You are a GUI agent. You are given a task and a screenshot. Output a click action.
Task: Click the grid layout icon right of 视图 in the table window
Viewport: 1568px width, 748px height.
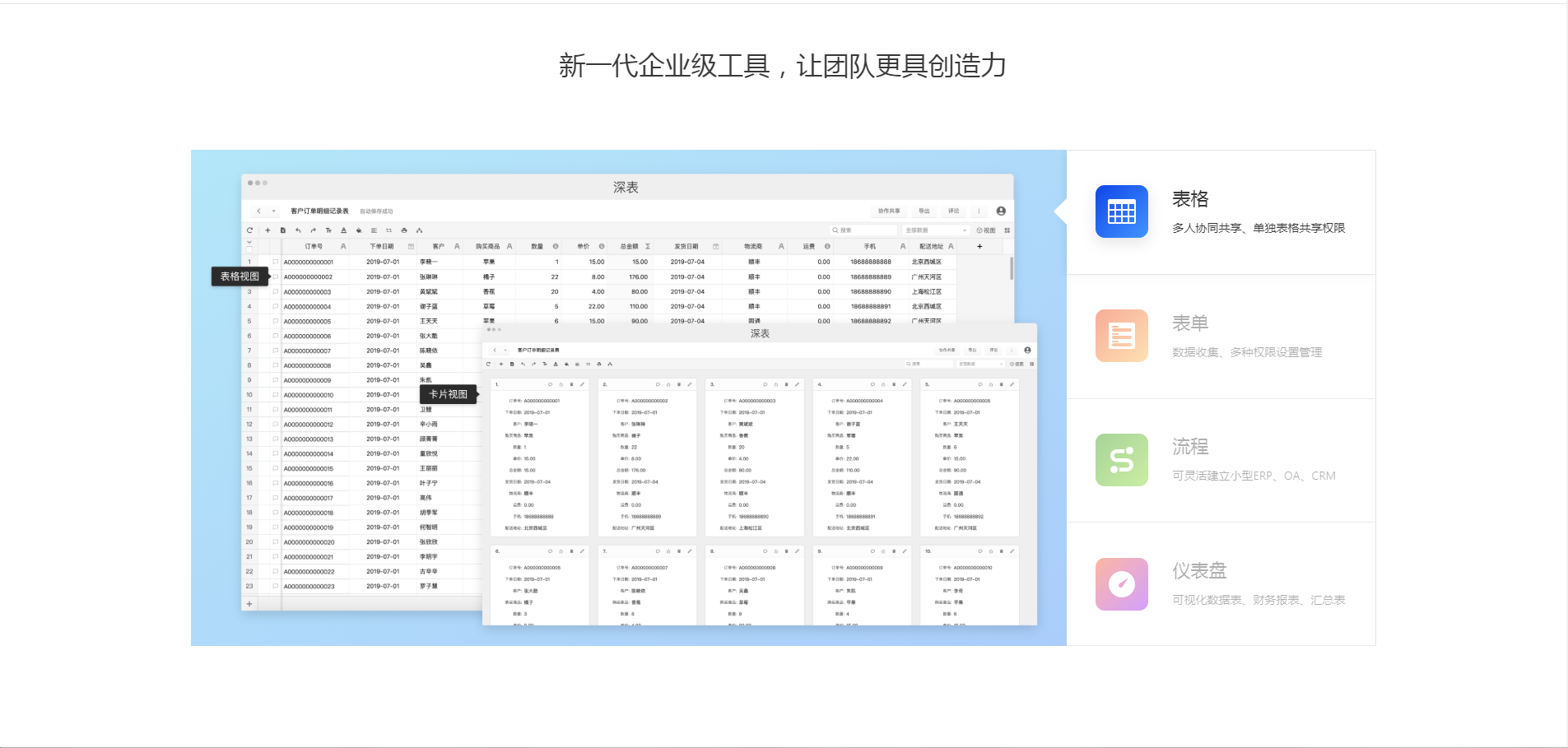click(1007, 230)
